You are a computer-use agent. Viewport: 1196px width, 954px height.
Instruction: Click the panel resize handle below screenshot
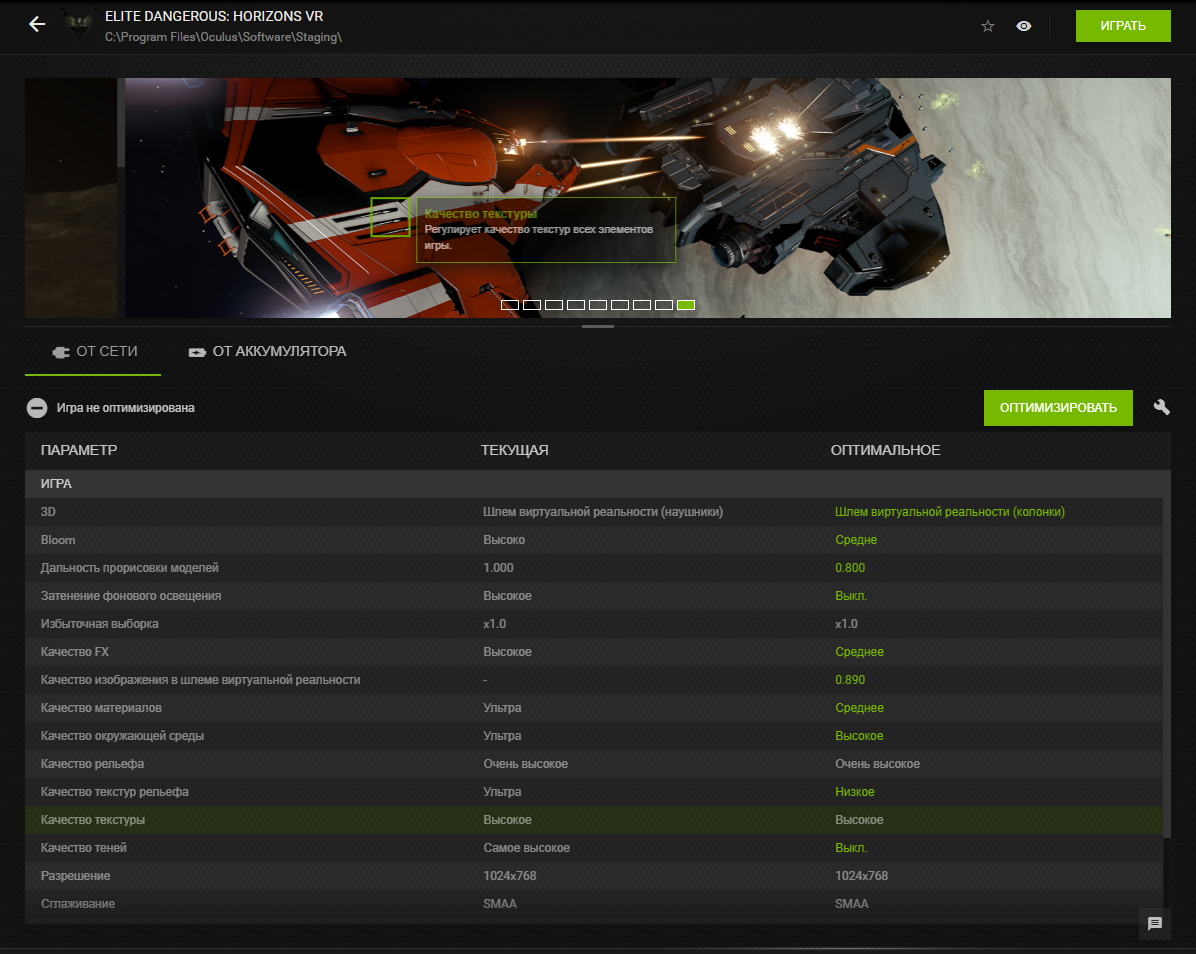point(598,326)
